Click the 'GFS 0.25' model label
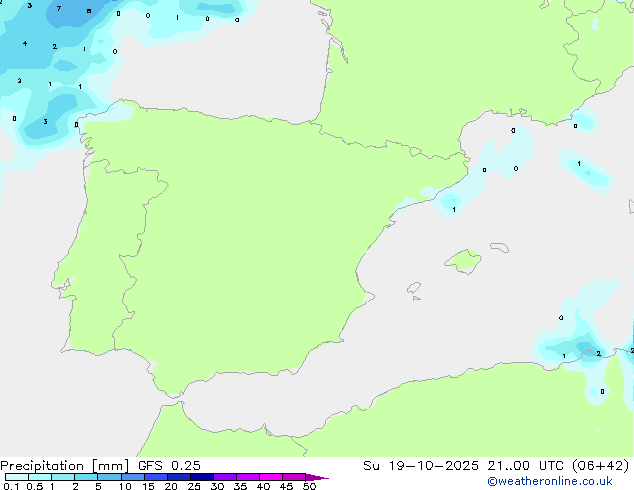 (x=169, y=466)
